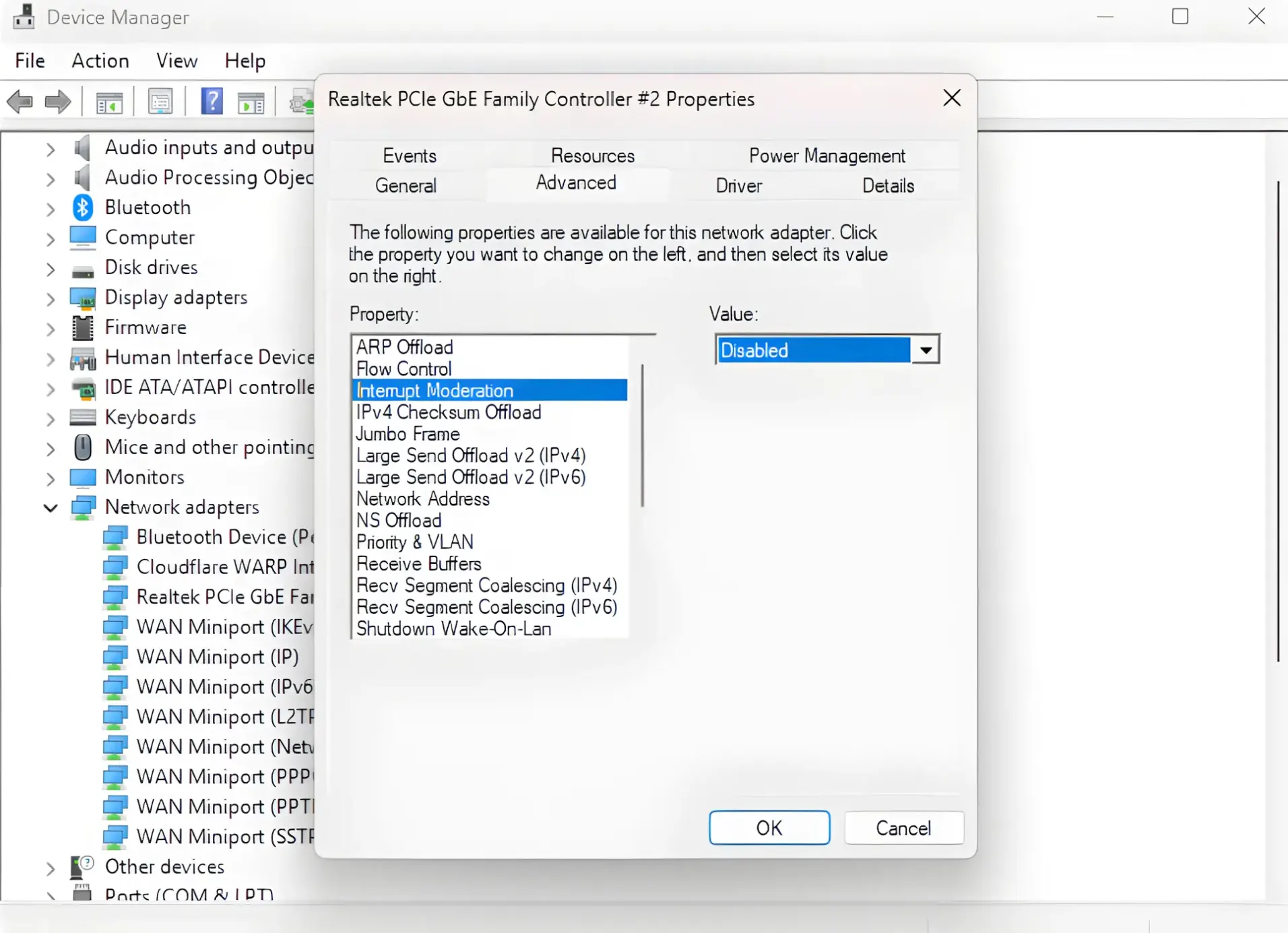Click the Computer category monitor icon

pyautogui.click(x=83, y=237)
